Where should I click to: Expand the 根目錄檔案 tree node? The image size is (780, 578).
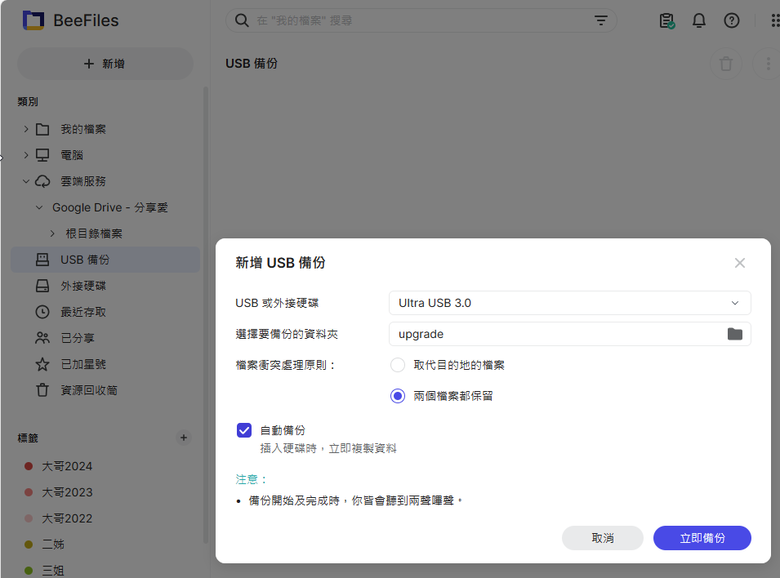[52, 233]
